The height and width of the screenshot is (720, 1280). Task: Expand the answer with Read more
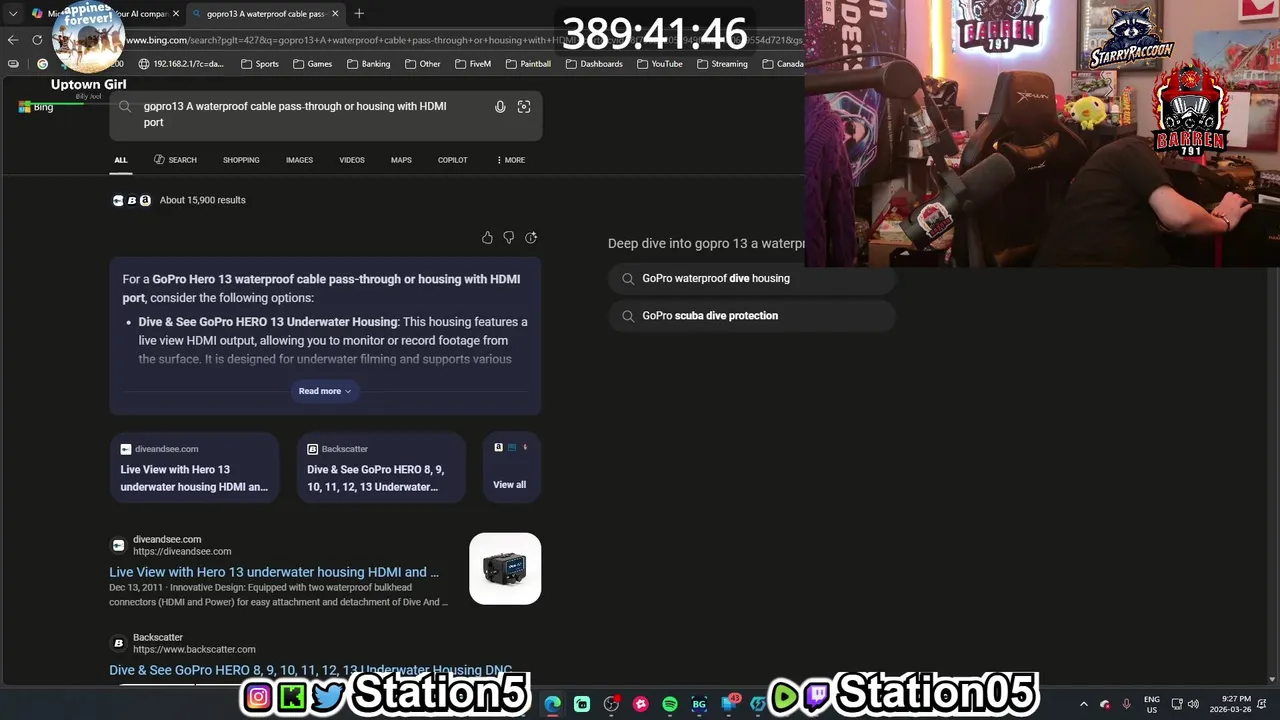325,391
